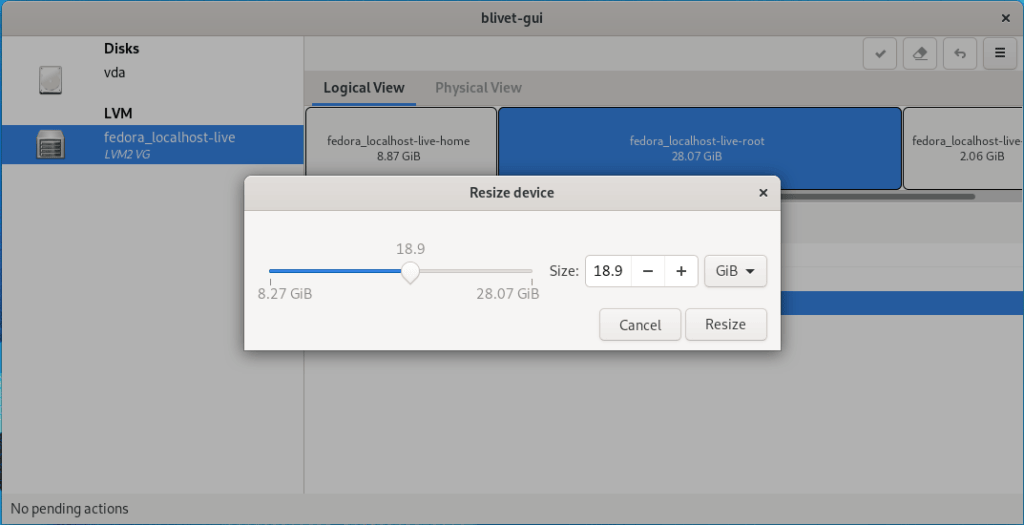The width and height of the screenshot is (1024, 525).
Task: Click the apply pending actions checkmark icon
Action: (880, 55)
